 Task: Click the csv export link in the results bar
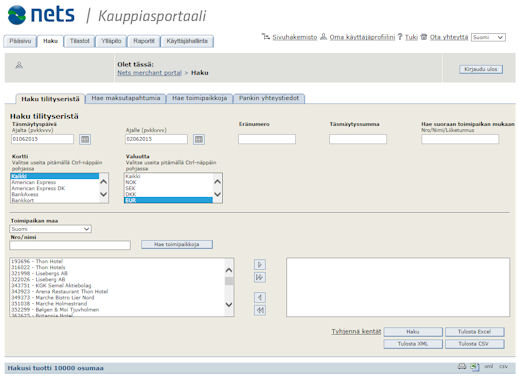click(x=503, y=367)
